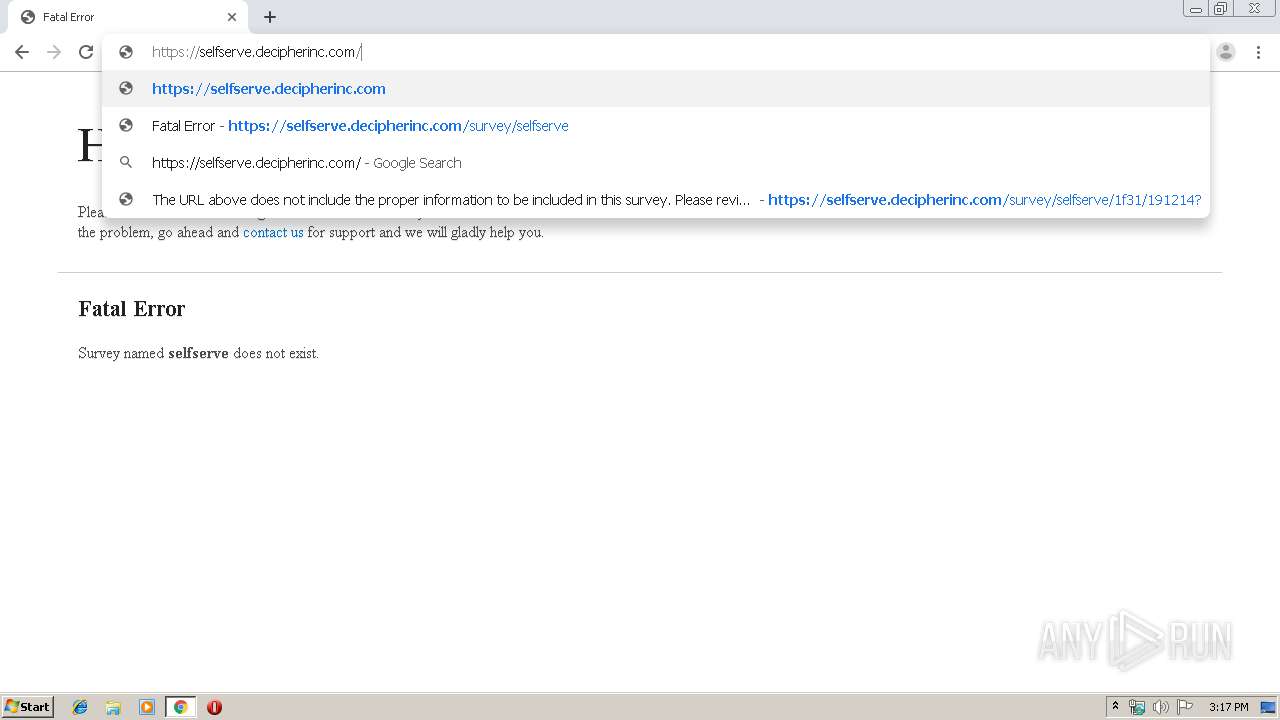Click the red Opera-style taskbar icon
The image size is (1280, 720).
click(214, 707)
